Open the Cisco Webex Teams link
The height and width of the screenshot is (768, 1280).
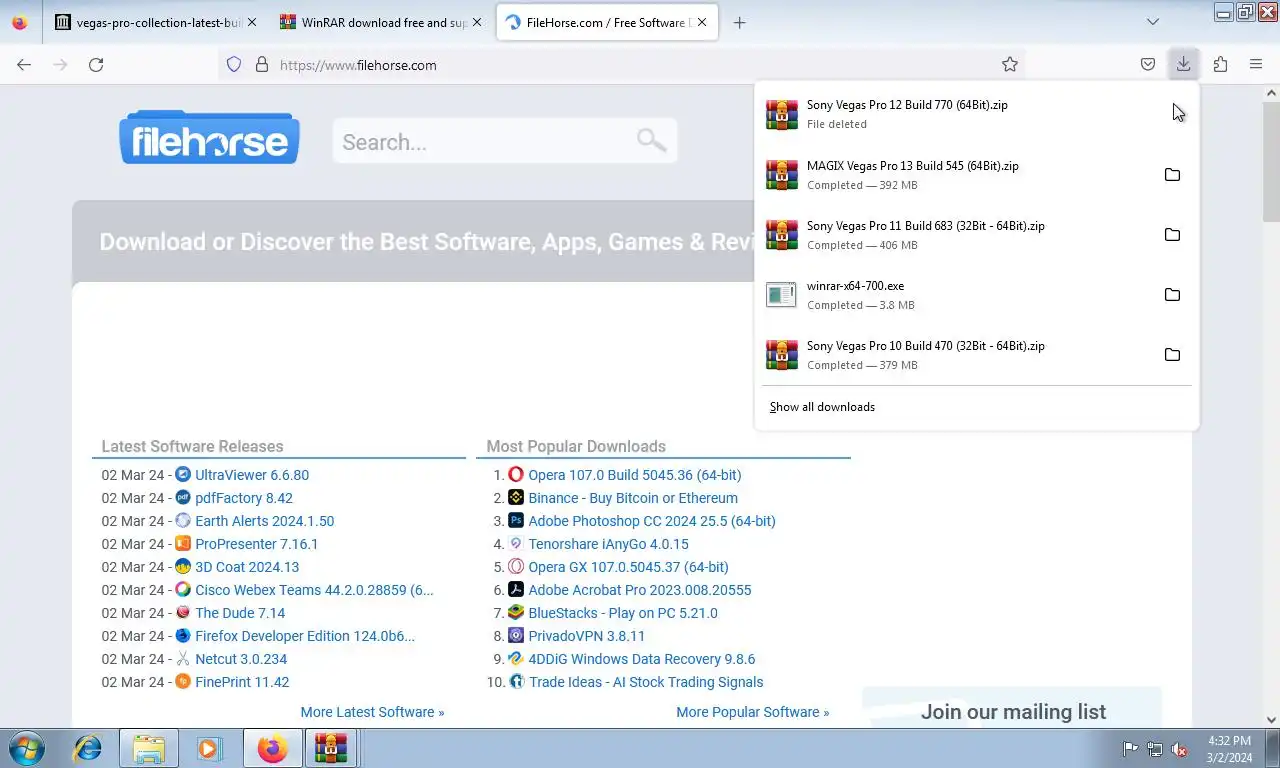click(x=314, y=590)
